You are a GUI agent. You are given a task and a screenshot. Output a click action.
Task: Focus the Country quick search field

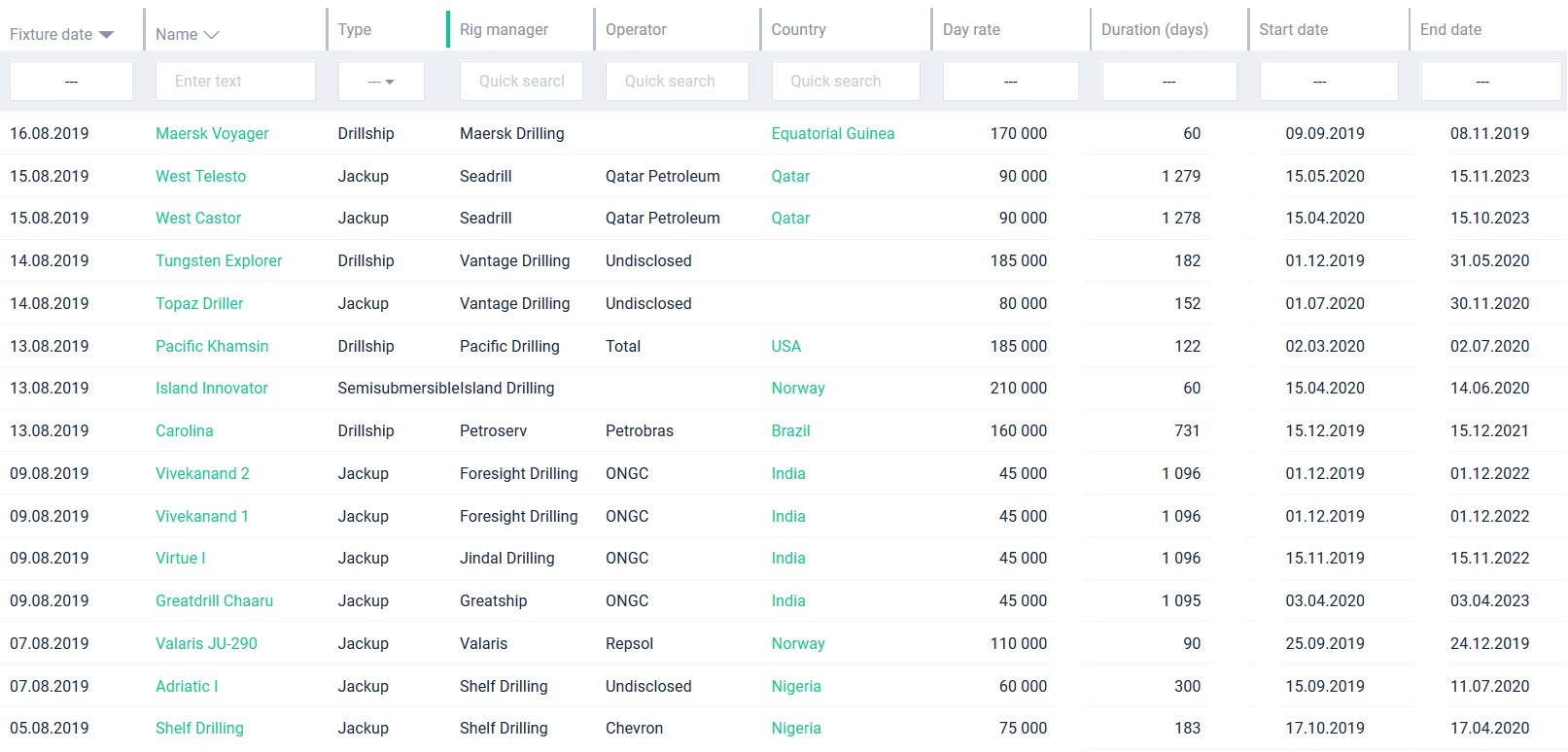[x=846, y=82]
